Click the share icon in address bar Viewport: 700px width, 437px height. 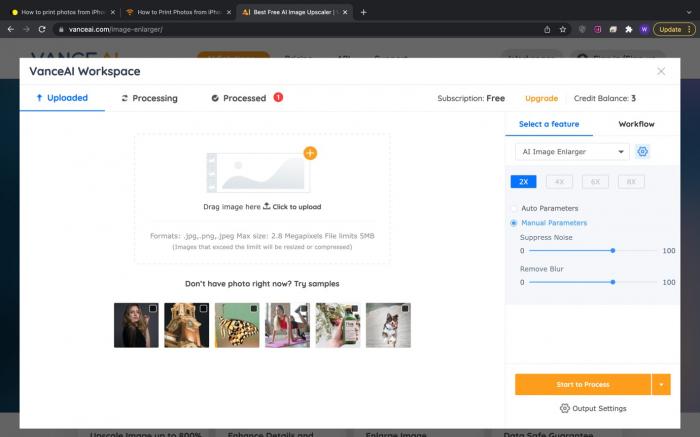point(547,29)
